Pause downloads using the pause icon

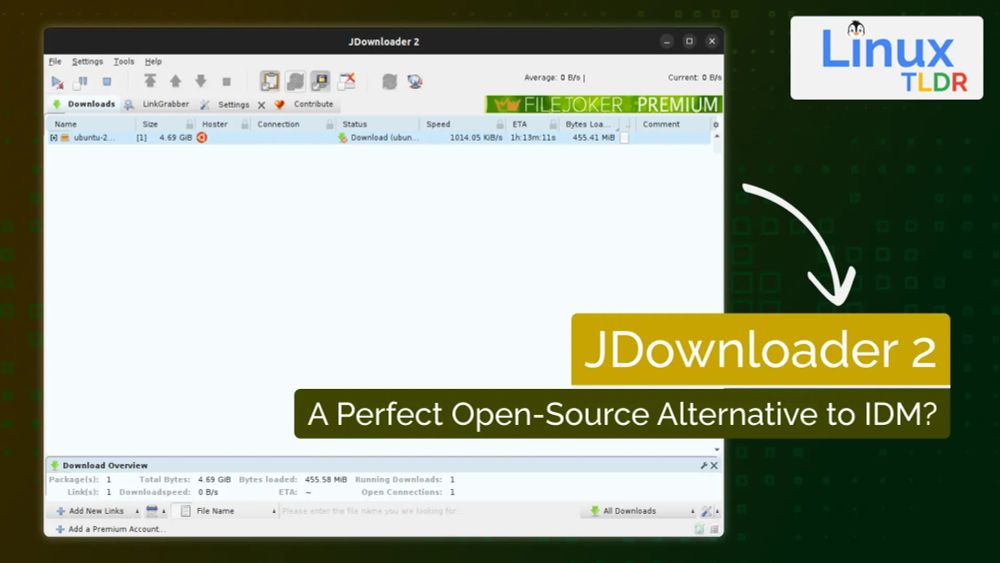click(x=82, y=82)
